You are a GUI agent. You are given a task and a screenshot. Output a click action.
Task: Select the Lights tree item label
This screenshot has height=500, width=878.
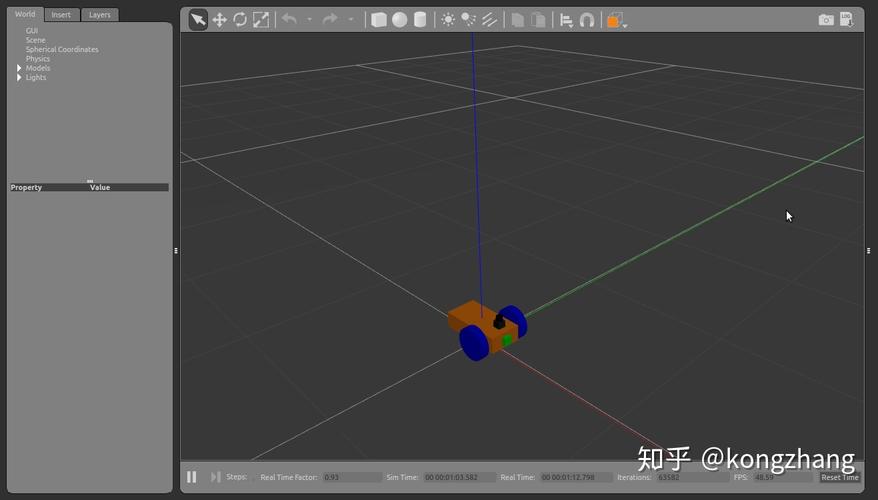[x=36, y=77]
